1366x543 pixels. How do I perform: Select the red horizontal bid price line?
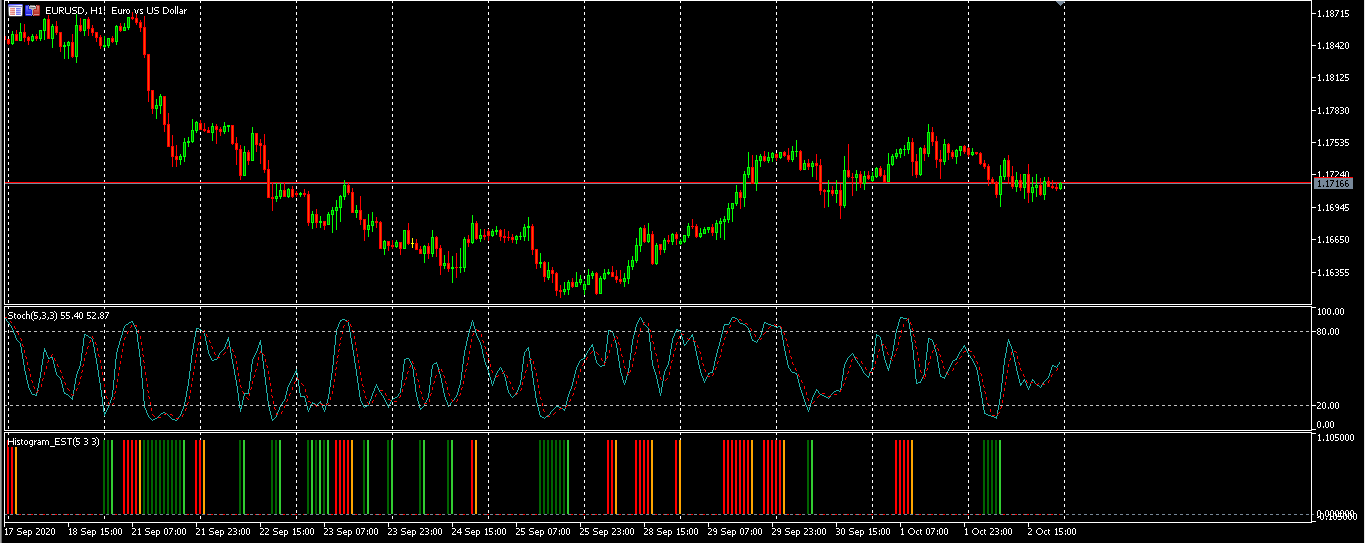point(658,183)
